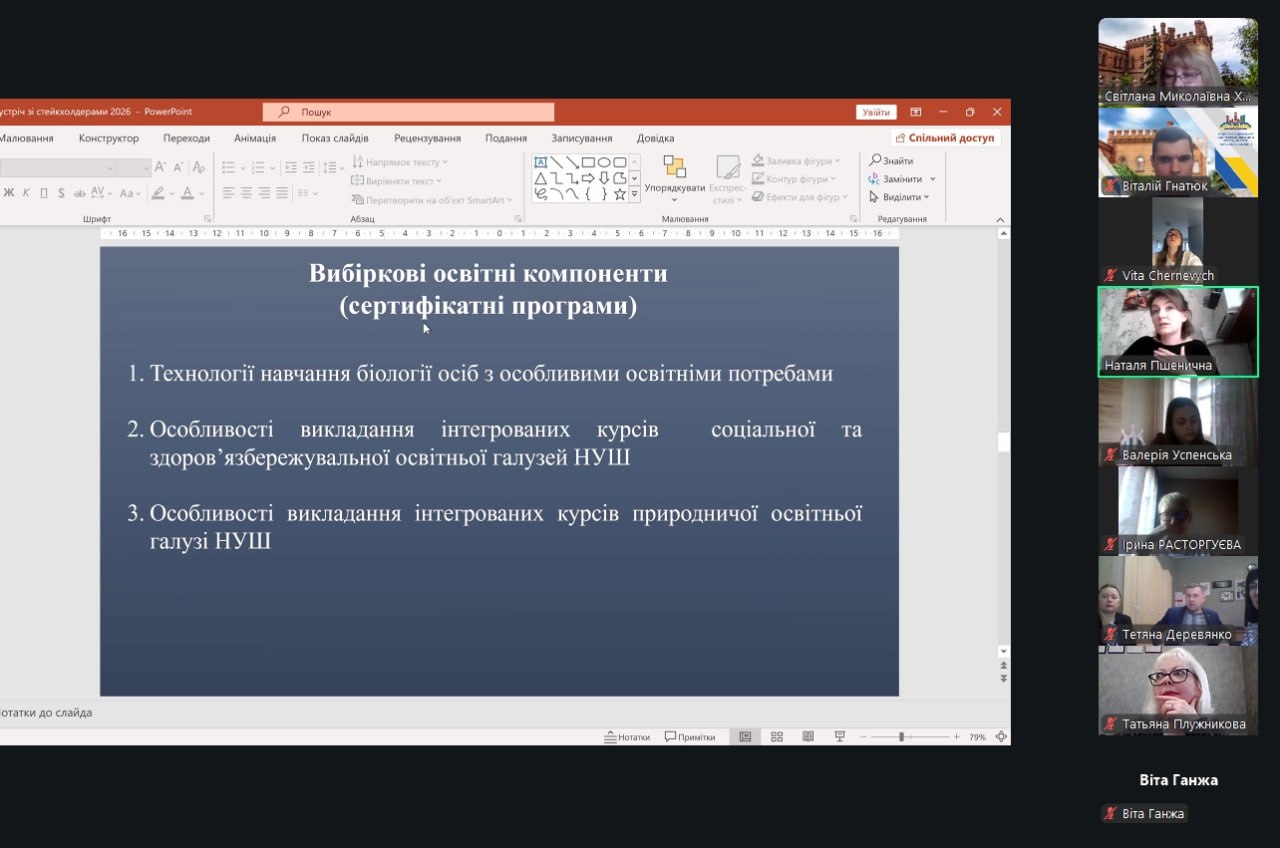
Task: Switch to Slide Sorter view
Action: coord(776,737)
